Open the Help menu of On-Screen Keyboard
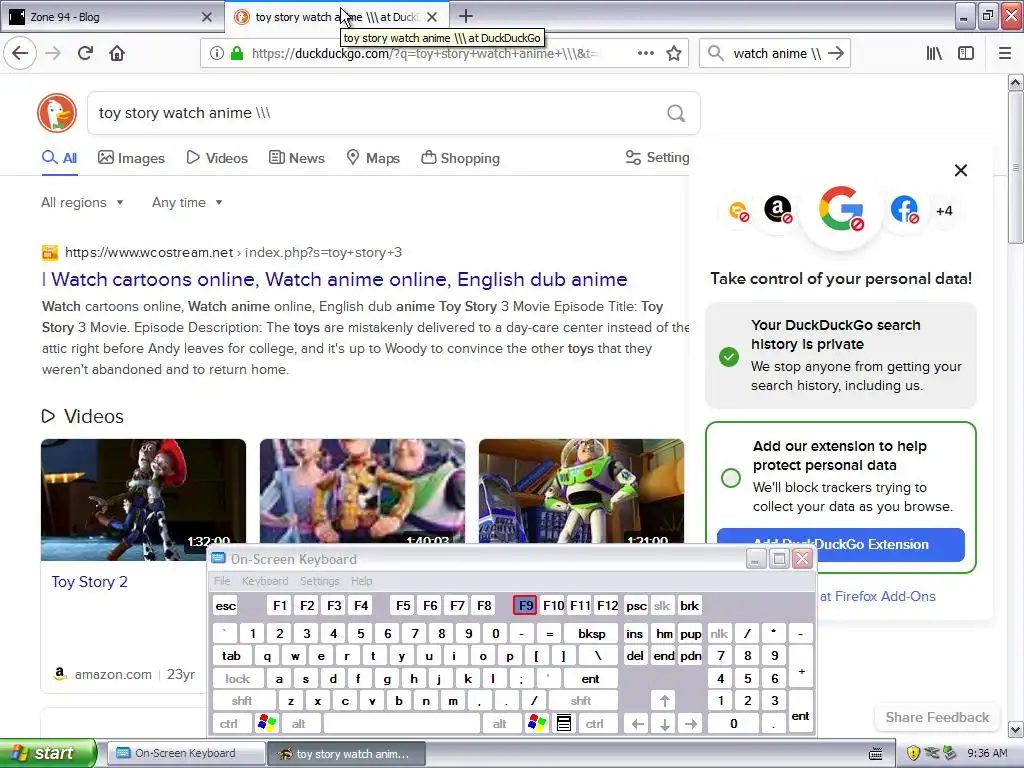 click(362, 581)
